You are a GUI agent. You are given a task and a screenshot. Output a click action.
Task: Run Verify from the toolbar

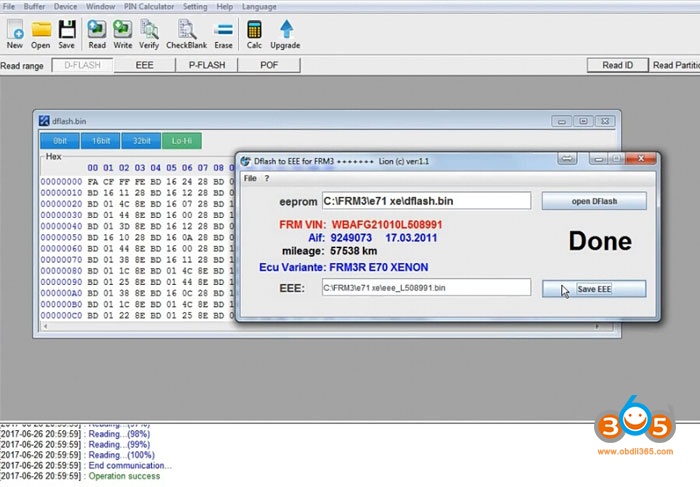[x=149, y=32]
